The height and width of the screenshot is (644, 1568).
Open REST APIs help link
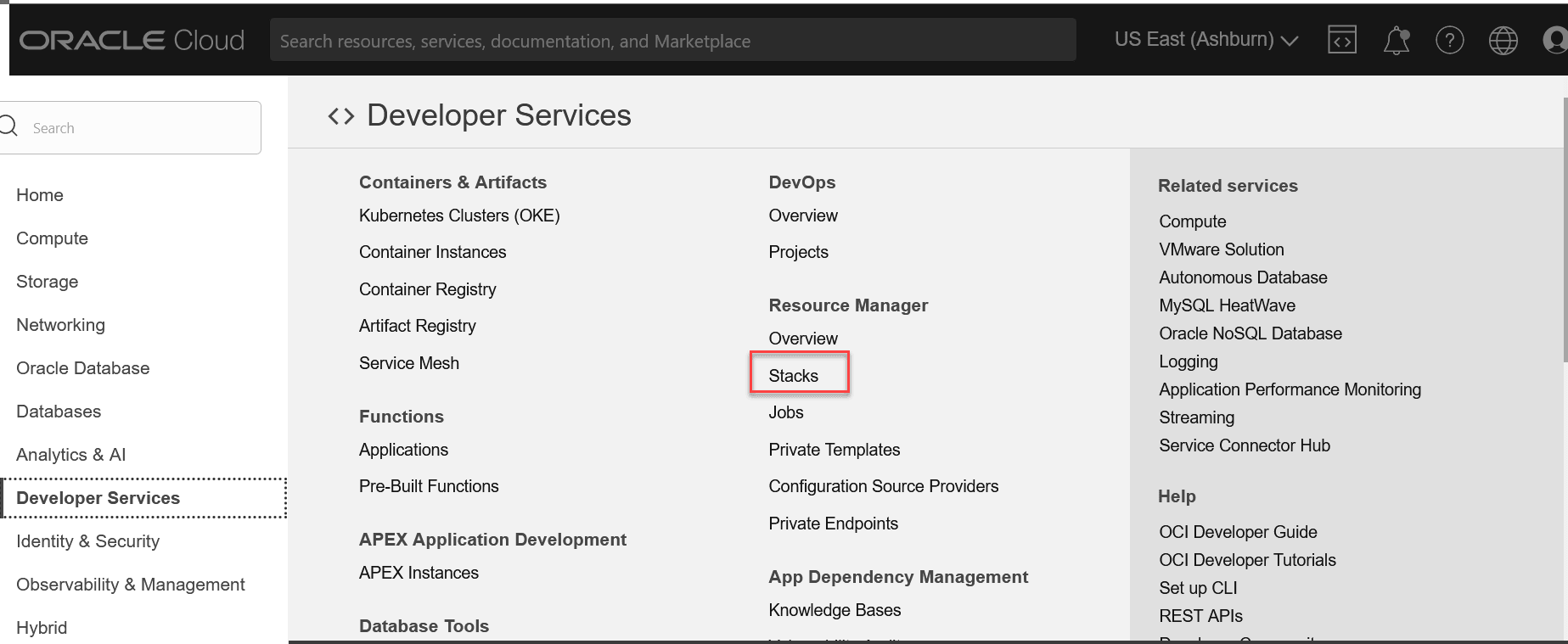1201,616
